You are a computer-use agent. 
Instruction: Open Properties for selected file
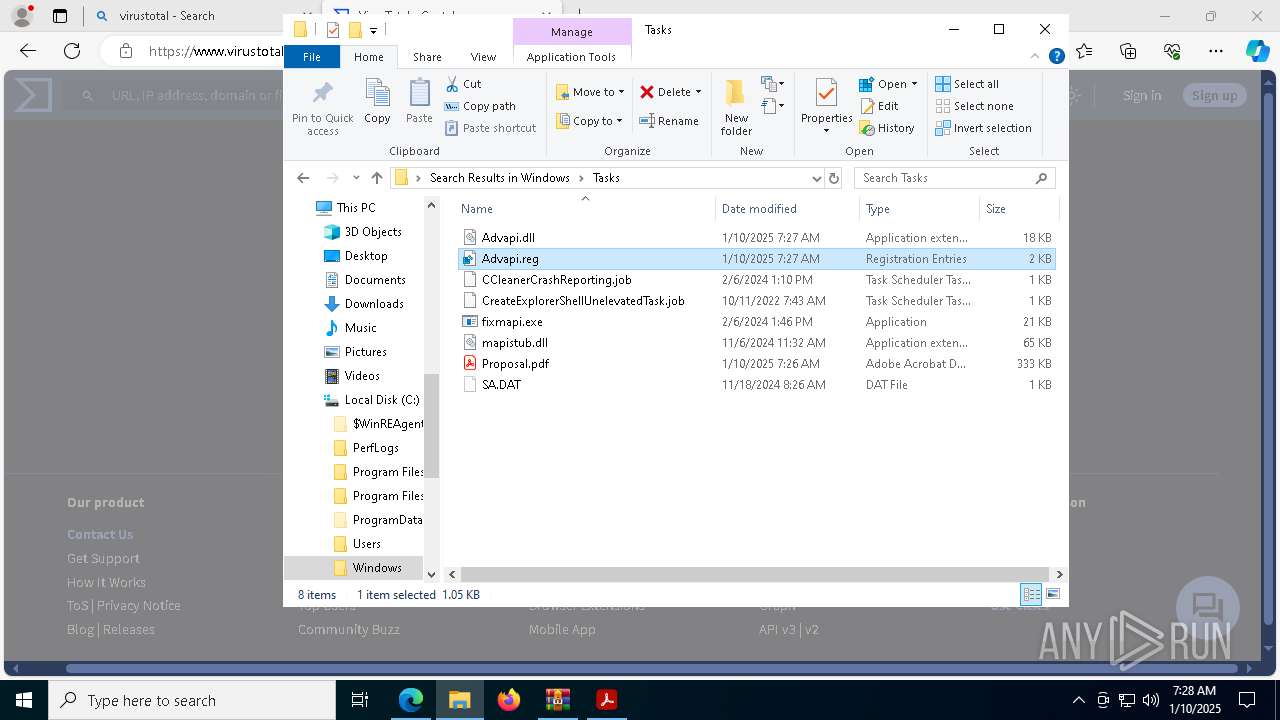click(x=826, y=105)
